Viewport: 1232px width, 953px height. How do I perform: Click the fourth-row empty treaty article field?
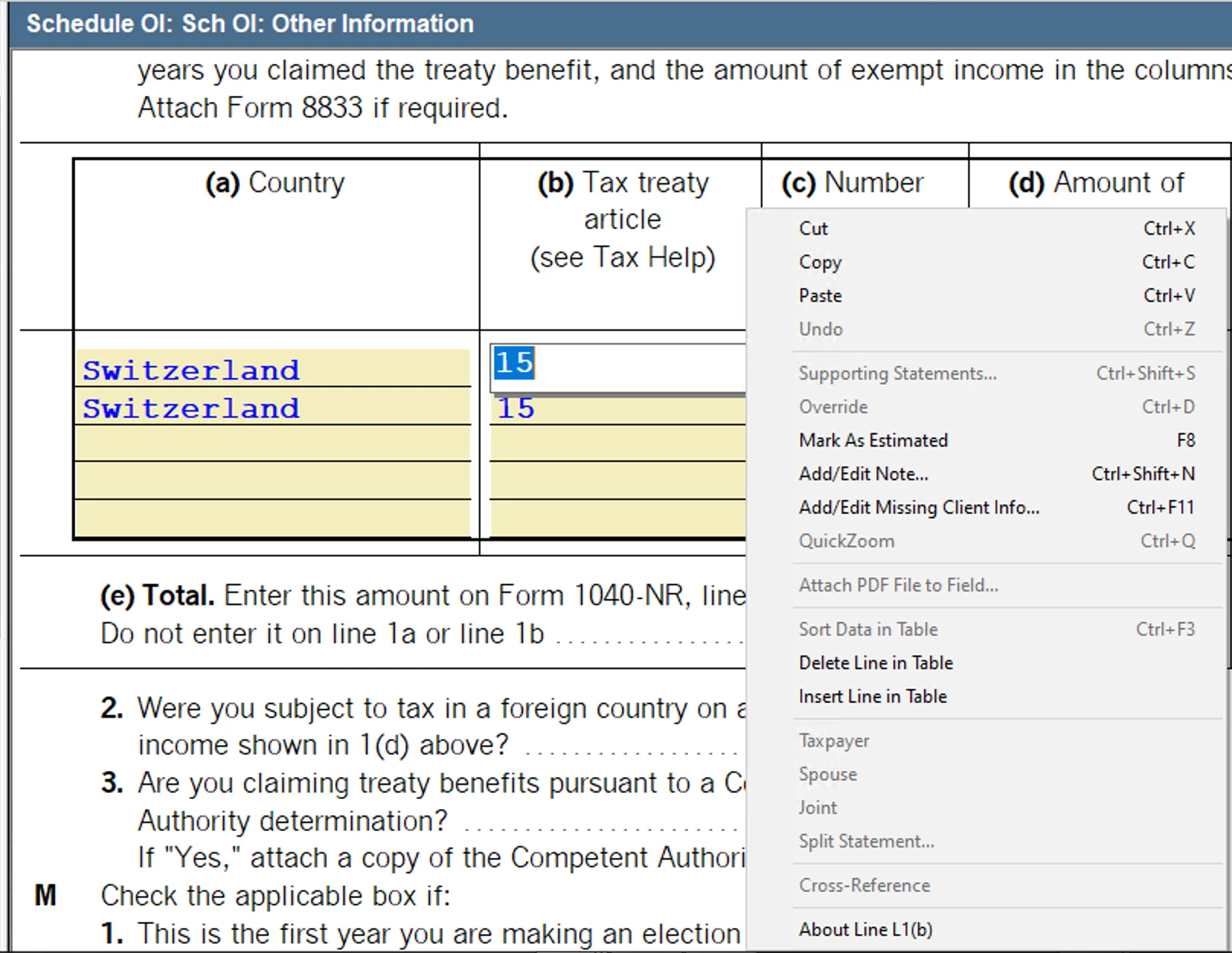click(618, 481)
